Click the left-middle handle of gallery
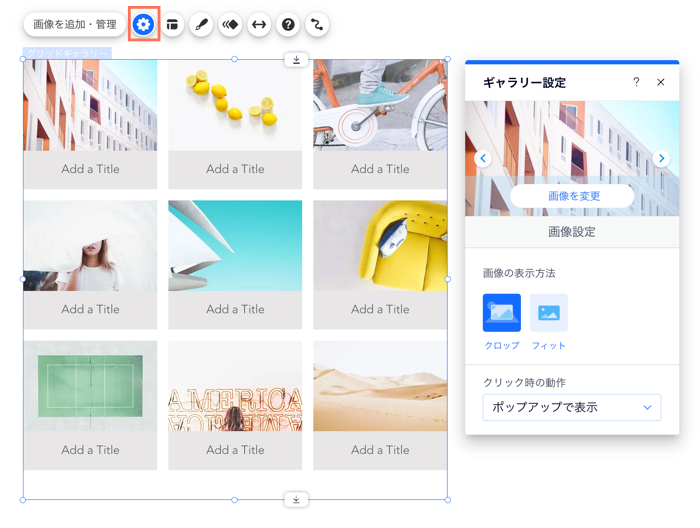Viewport: 700px width, 528px height. (x=23, y=279)
